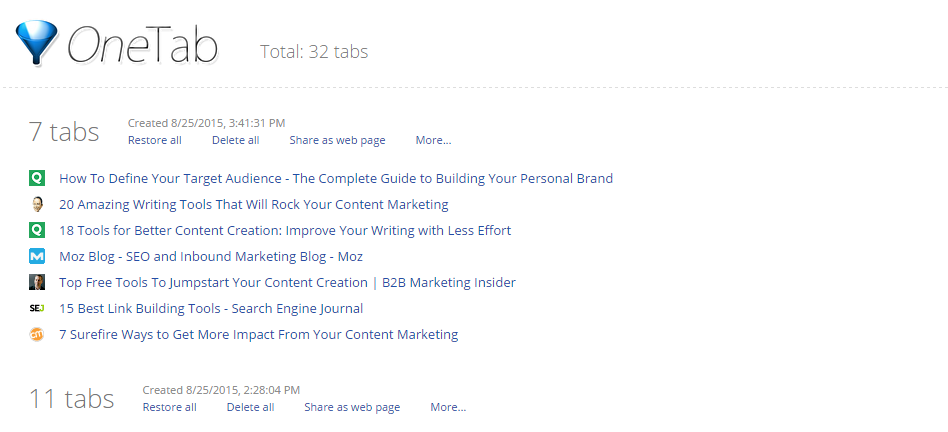Click the blue Moz favicon
948x432 pixels.
(x=37, y=256)
